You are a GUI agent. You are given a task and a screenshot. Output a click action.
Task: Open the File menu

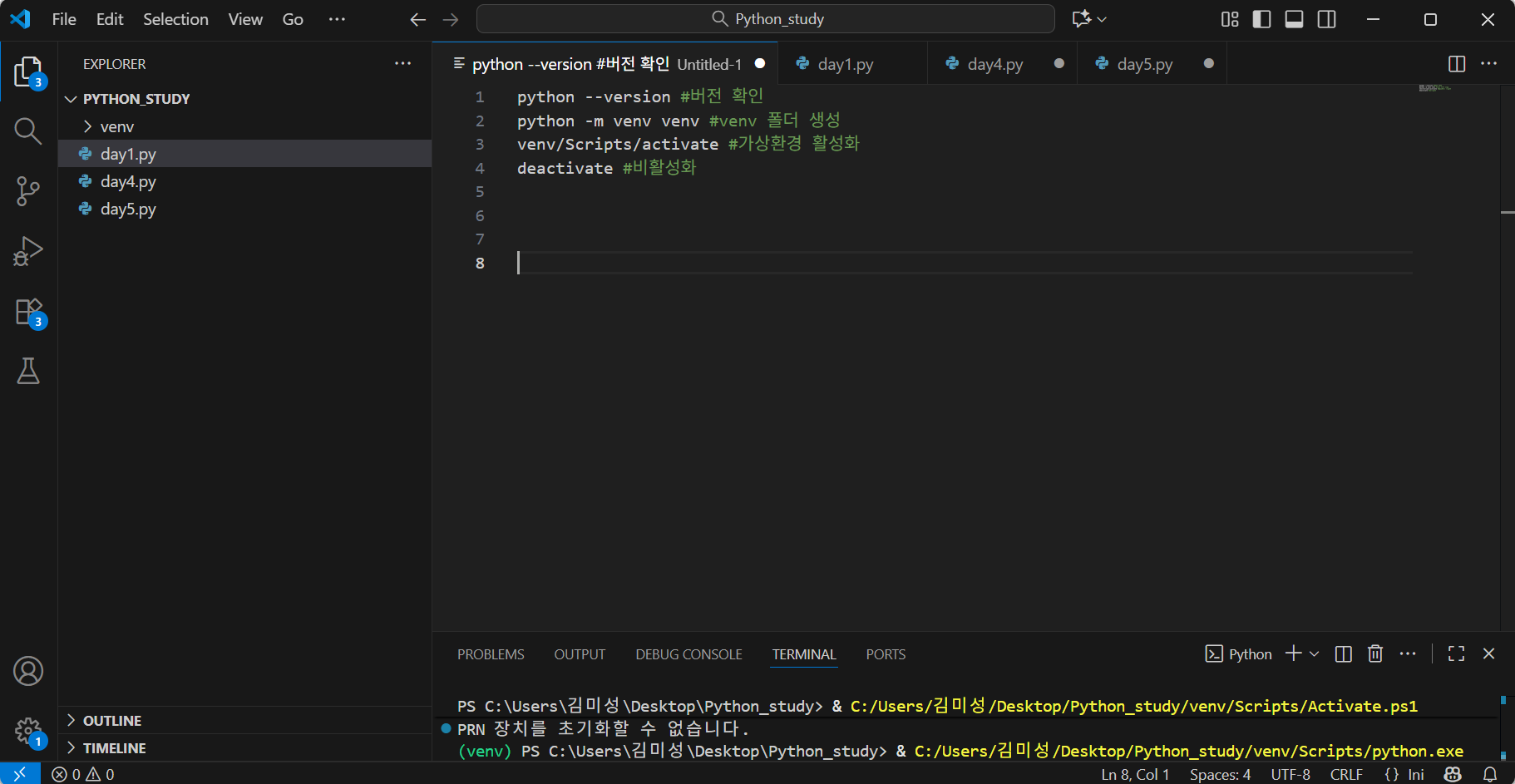[x=64, y=19]
